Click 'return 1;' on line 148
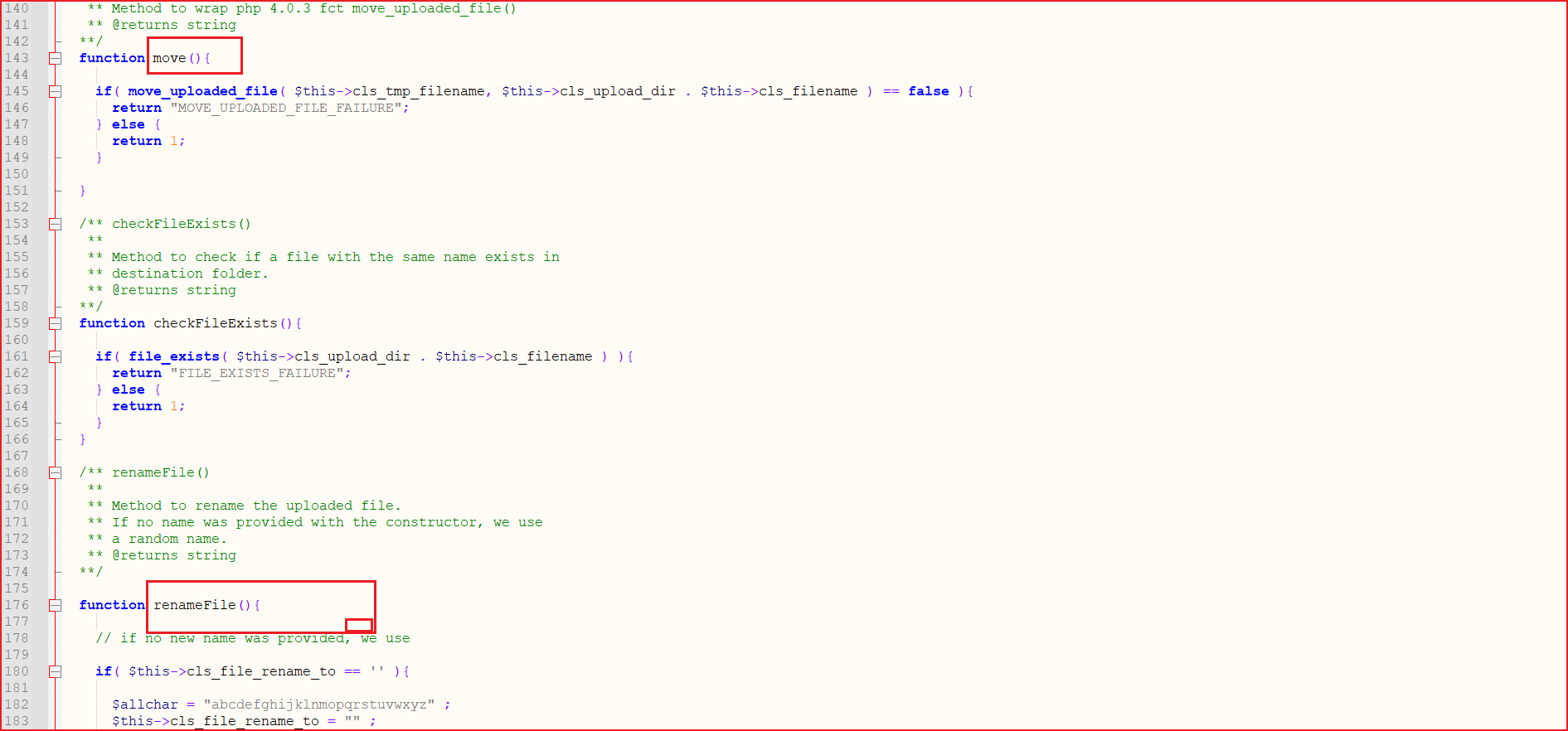1568x731 pixels. (148, 141)
